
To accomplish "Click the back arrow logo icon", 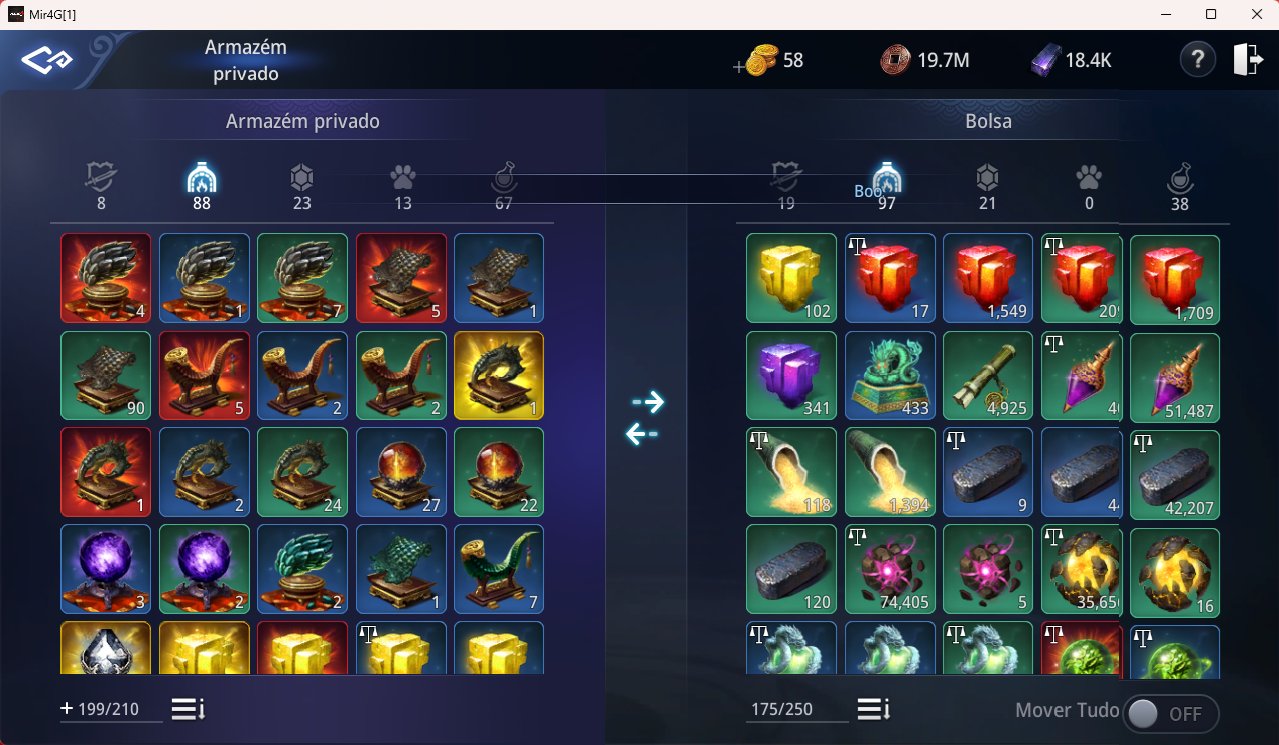I will 49,60.
